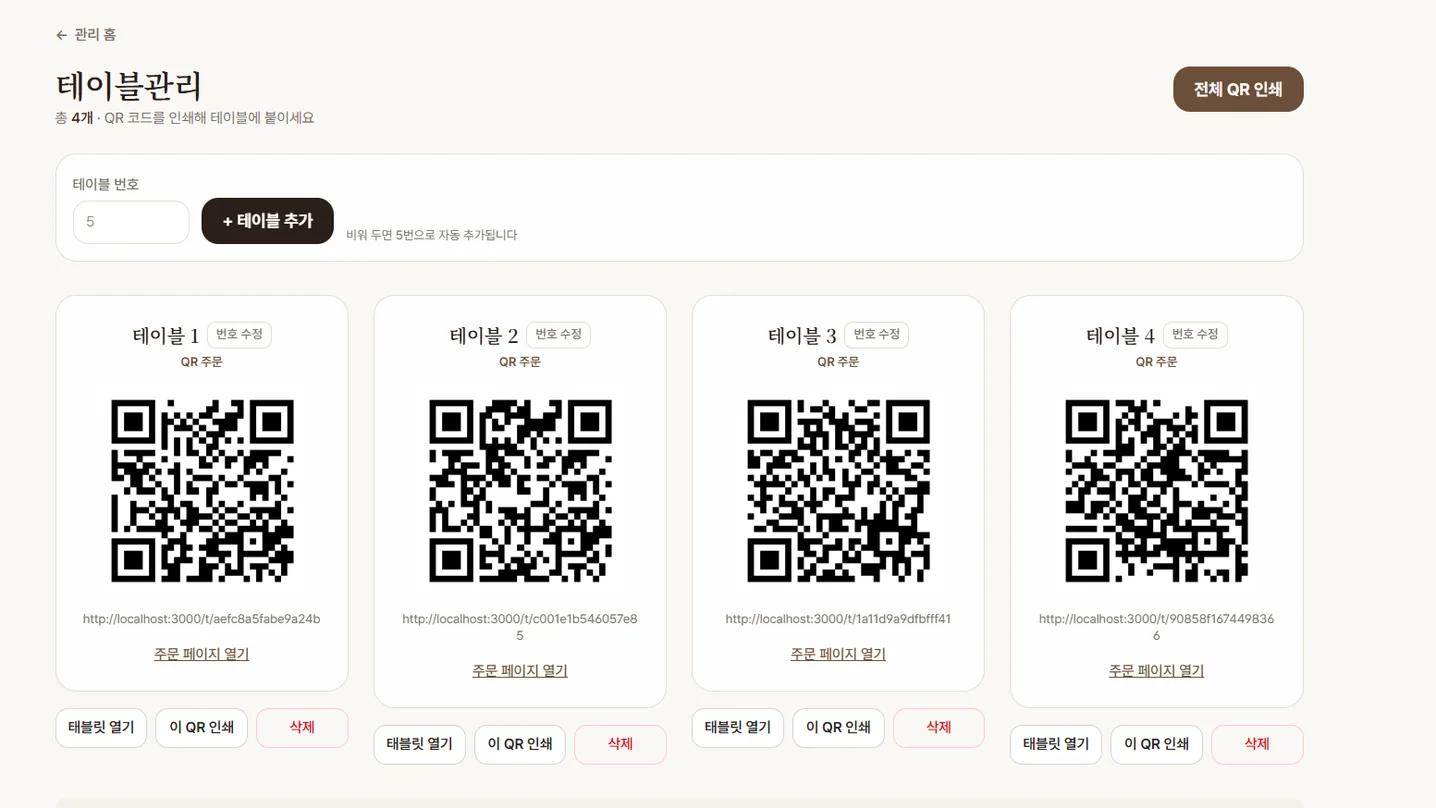Edit number of 테이블 4 via 번호 수정
The width and height of the screenshot is (1436, 808).
(1195, 334)
